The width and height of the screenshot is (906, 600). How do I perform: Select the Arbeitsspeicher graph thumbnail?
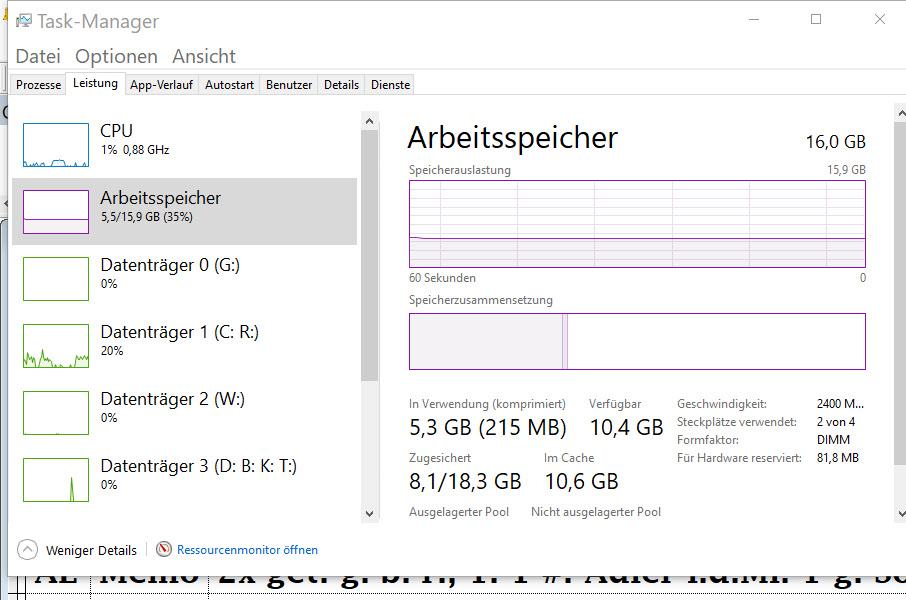point(56,212)
